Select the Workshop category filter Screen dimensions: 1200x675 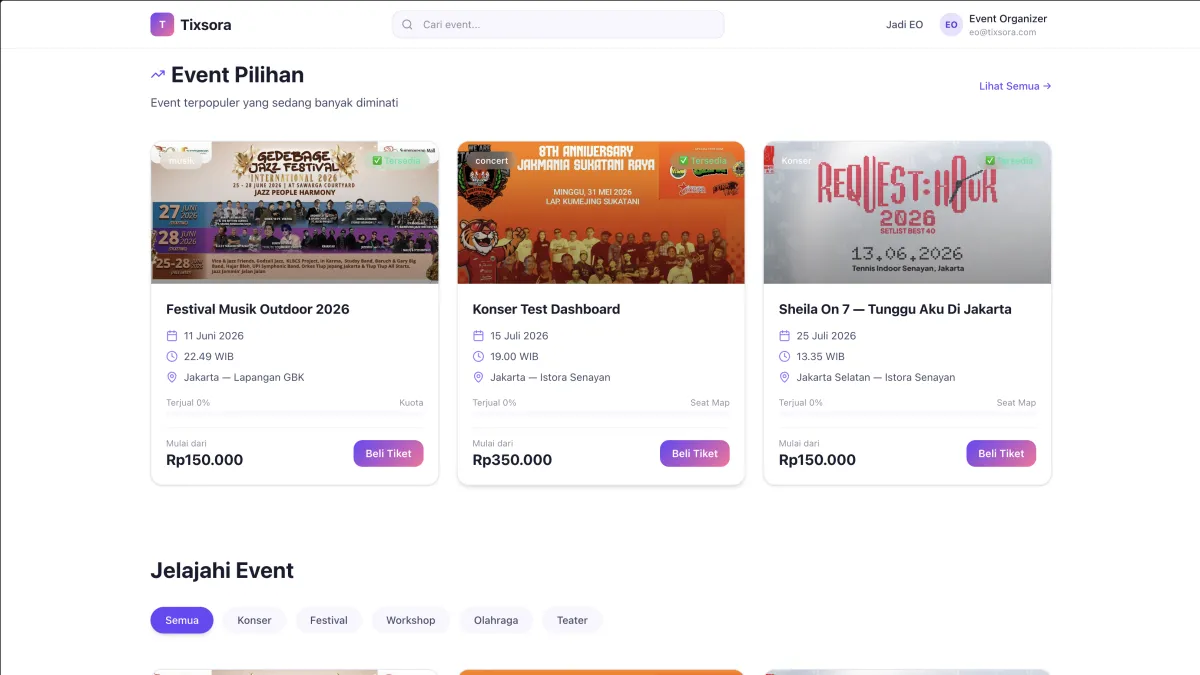click(x=411, y=620)
